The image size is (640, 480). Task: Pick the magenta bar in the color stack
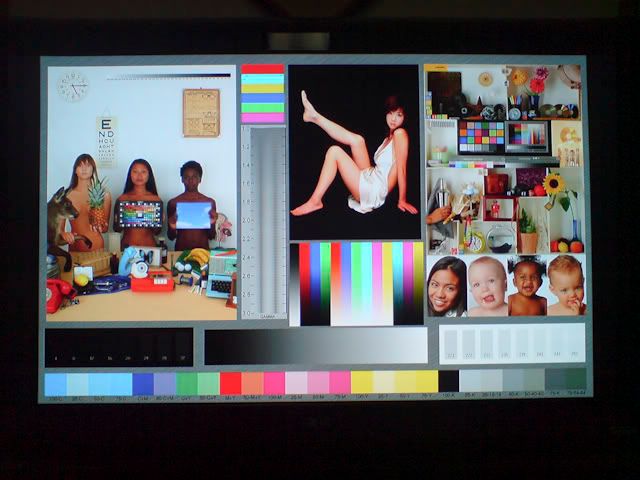(263, 117)
